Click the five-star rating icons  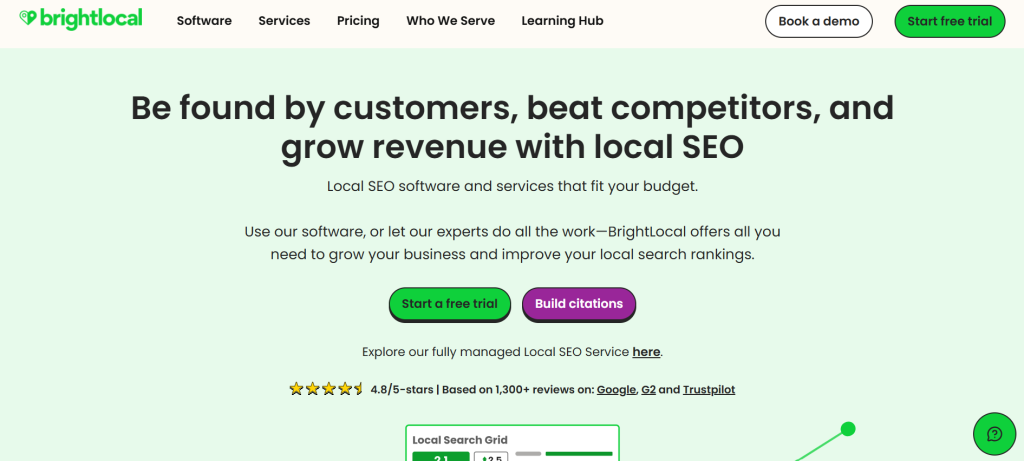326,389
